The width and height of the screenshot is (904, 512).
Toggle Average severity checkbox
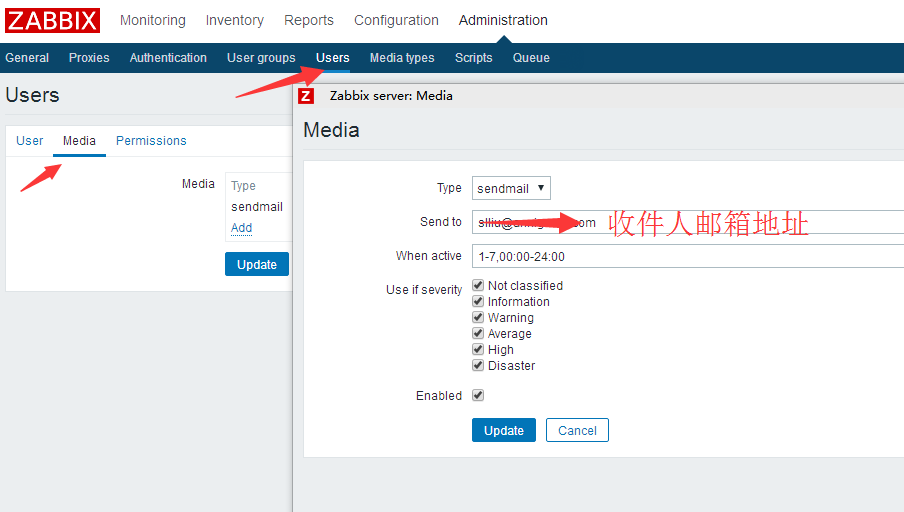point(478,333)
